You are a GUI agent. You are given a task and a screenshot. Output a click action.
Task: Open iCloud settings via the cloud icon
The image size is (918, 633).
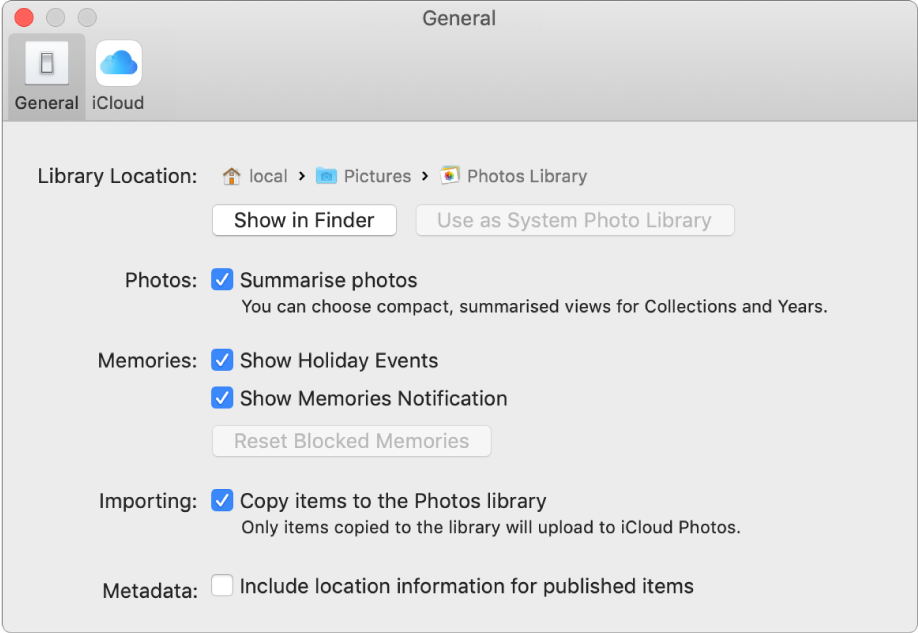tap(117, 62)
